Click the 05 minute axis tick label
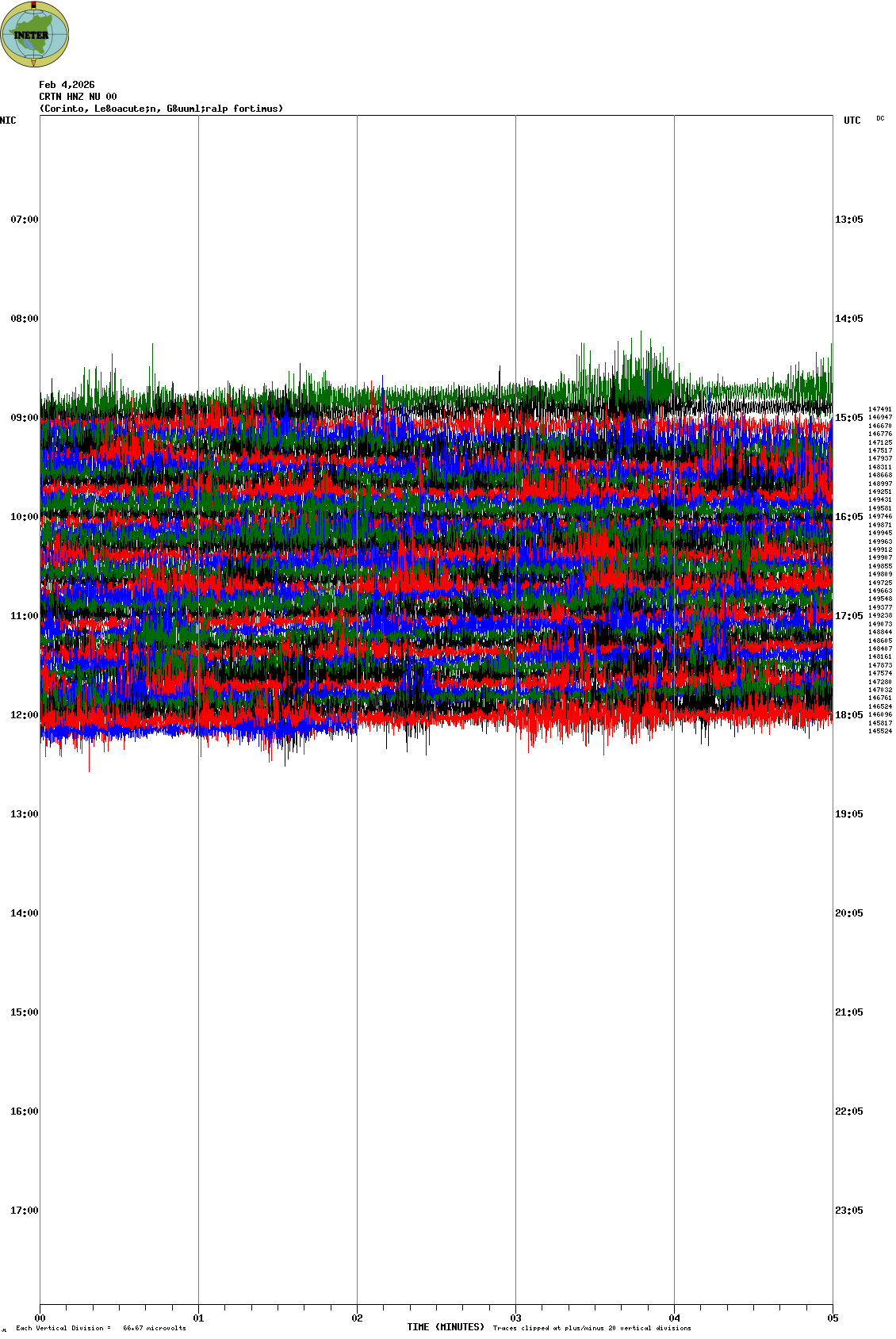The height and width of the screenshot is (1339, 896). pyautogui.click(x=833, y=1319)
